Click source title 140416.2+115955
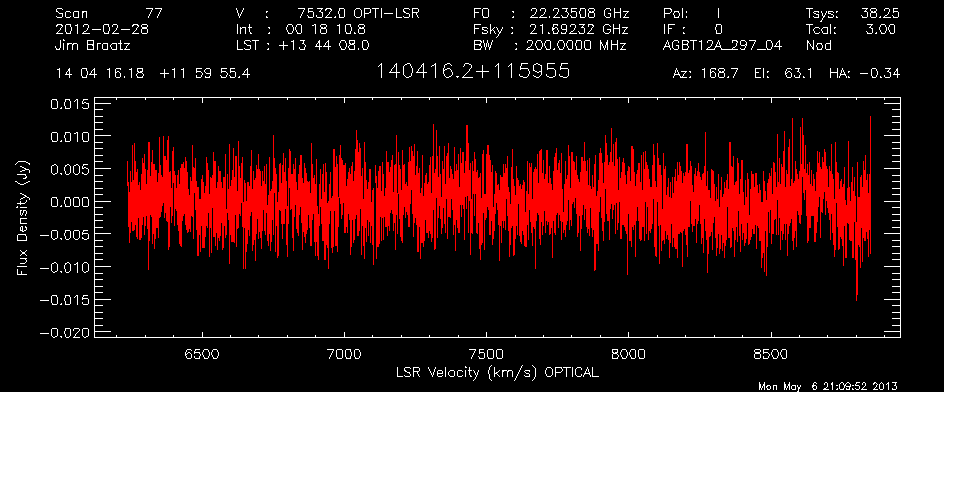The height and width of the screenshot is (490, 962). (472, 71)
